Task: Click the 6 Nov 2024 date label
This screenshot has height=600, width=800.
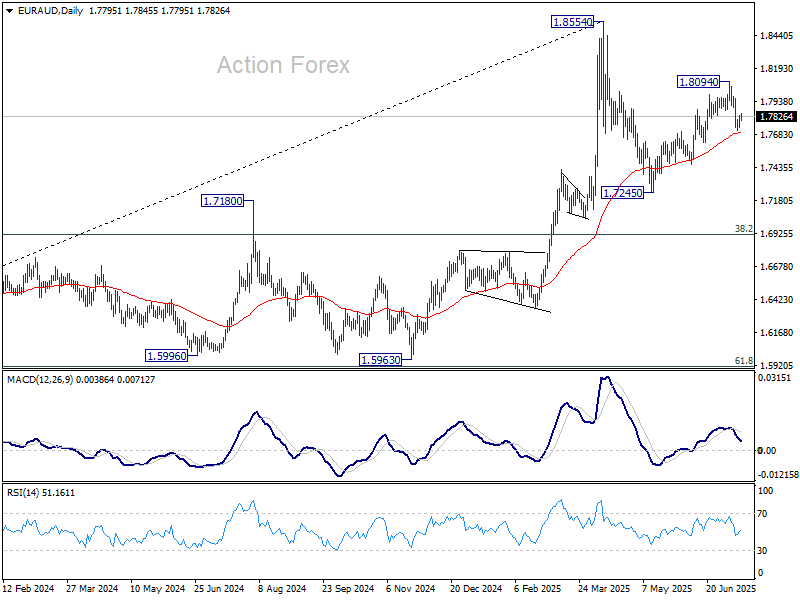Action: tap(411, 588)
